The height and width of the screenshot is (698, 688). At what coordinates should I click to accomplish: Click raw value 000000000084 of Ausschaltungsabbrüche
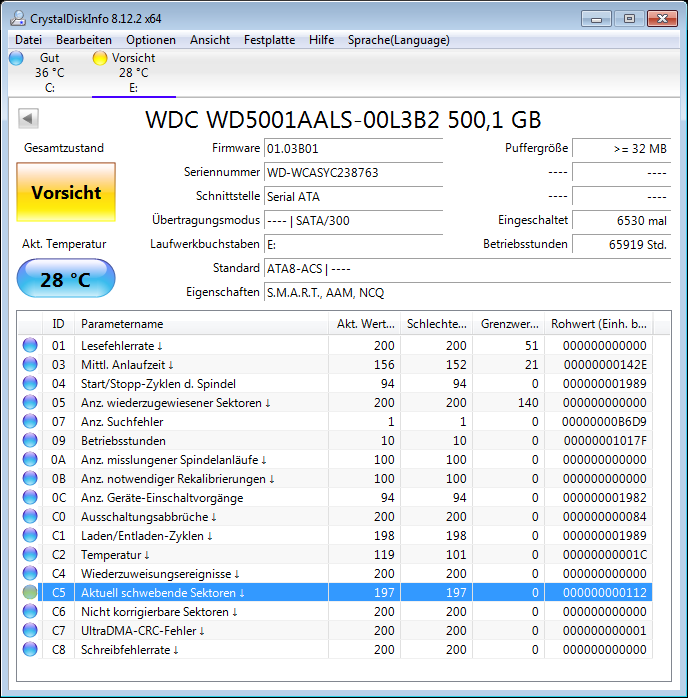click(604, 516)
